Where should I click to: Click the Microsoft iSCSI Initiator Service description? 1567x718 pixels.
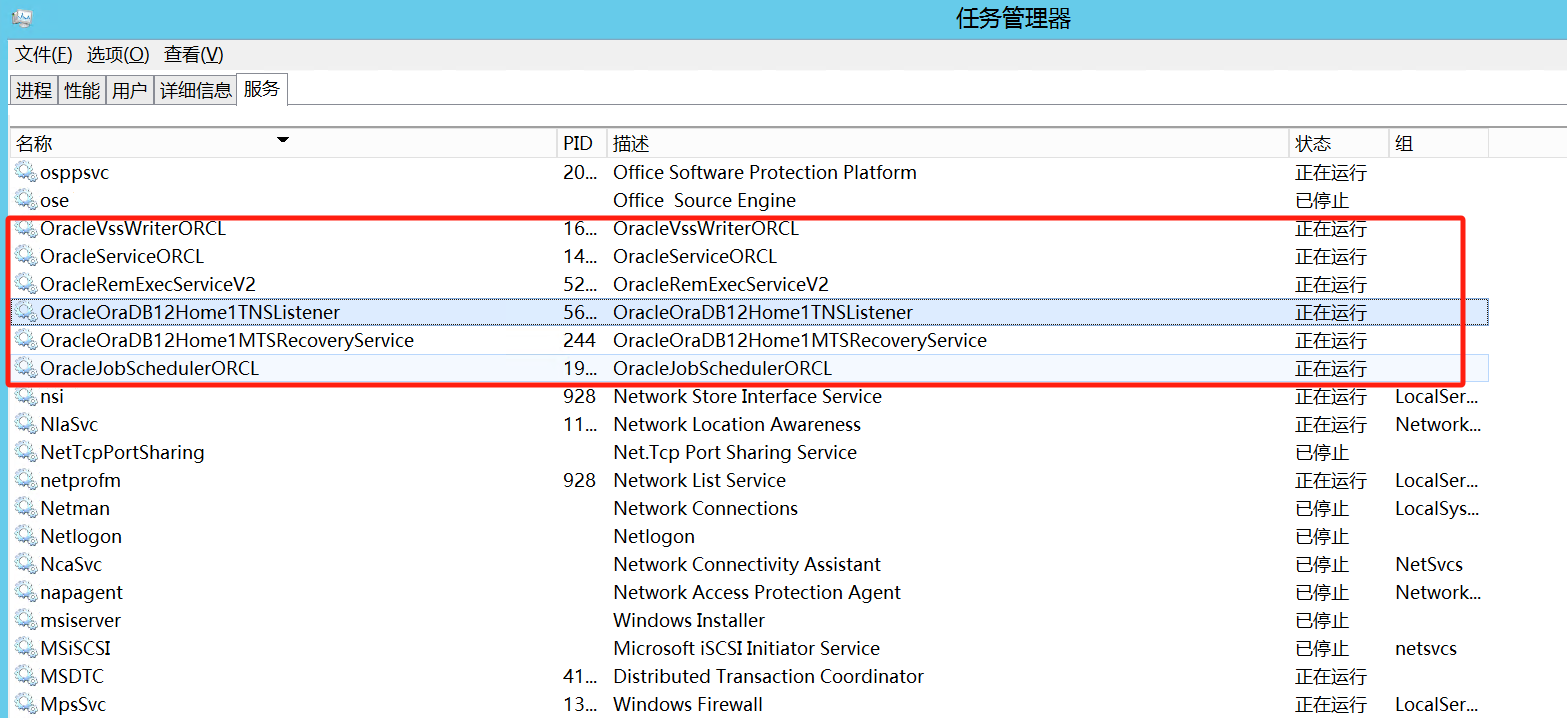pyautogui.click(x=747, y=648)
